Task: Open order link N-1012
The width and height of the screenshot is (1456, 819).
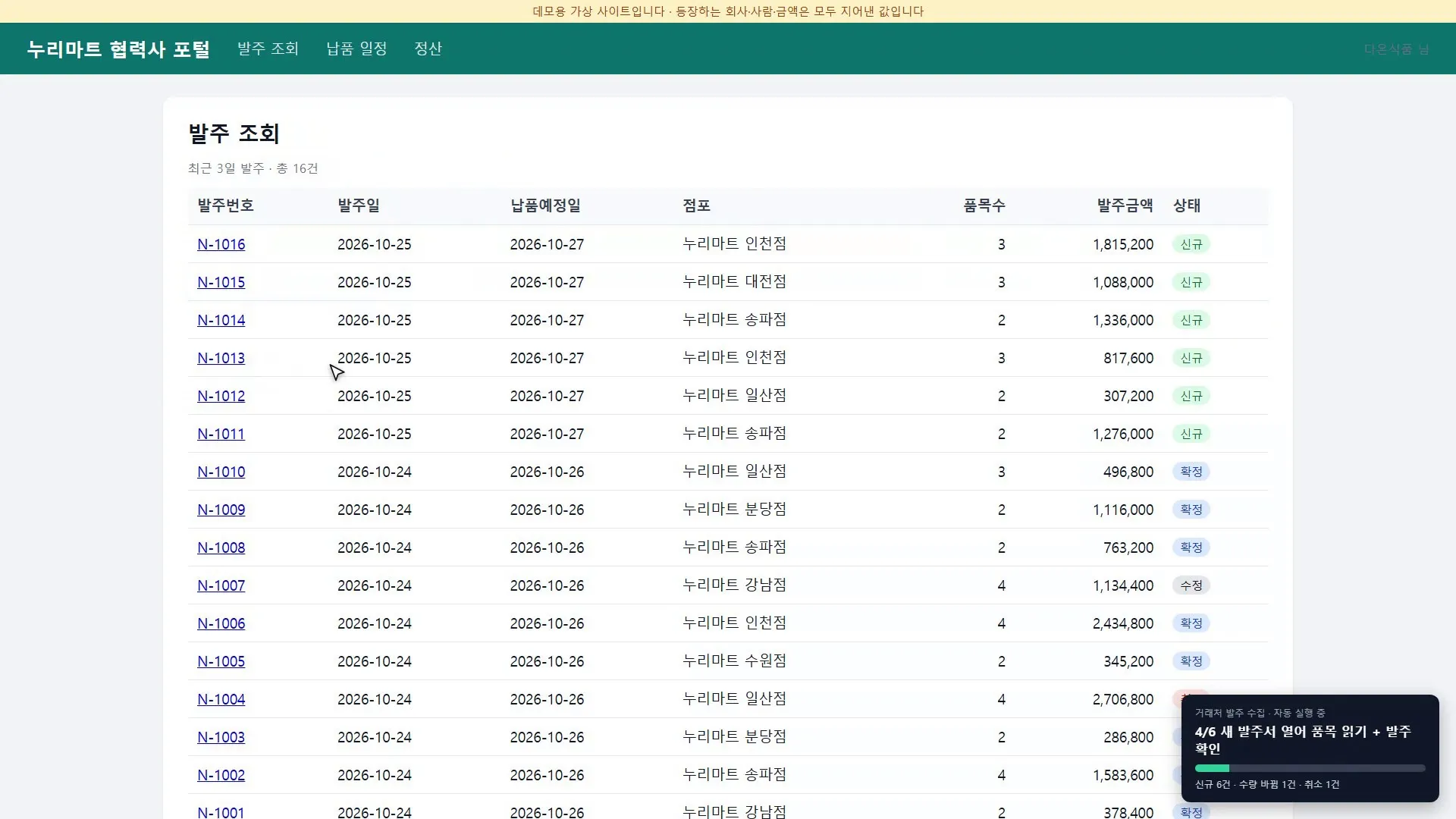Action: click(x=221, y=396)
